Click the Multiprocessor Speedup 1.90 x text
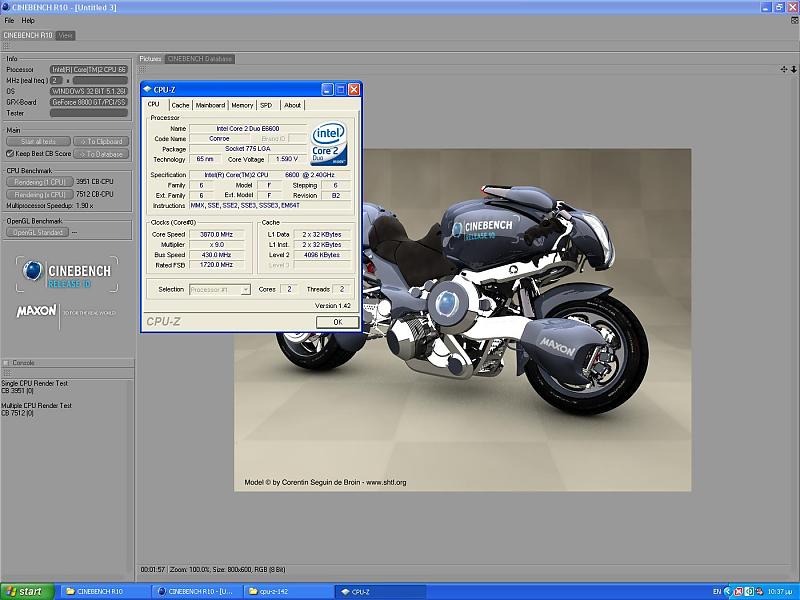The height and width of the screenshot is (600, 800). click(49, 206)
